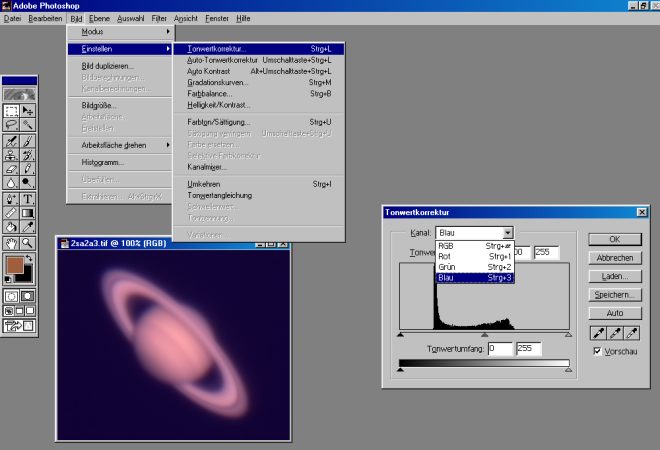The image size is (660, 450).
Task: Select the Type tool in toolbox
Action: (28, 198)
